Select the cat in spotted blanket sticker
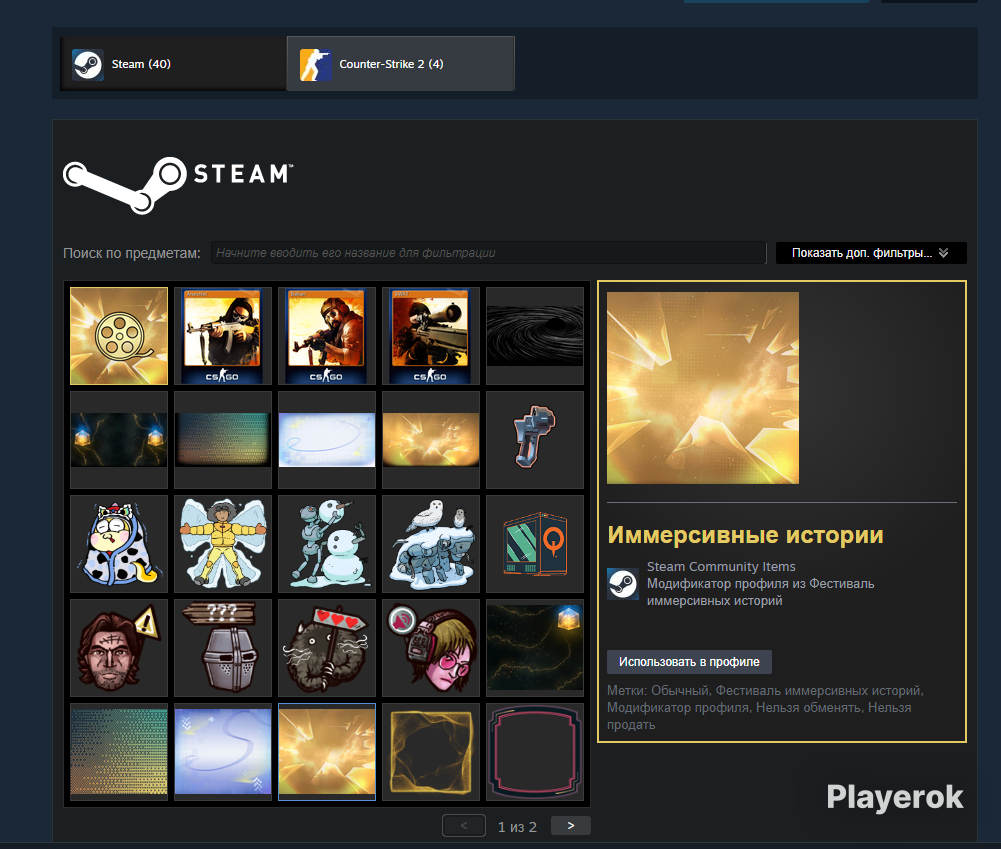 click(x=119, y=544)
